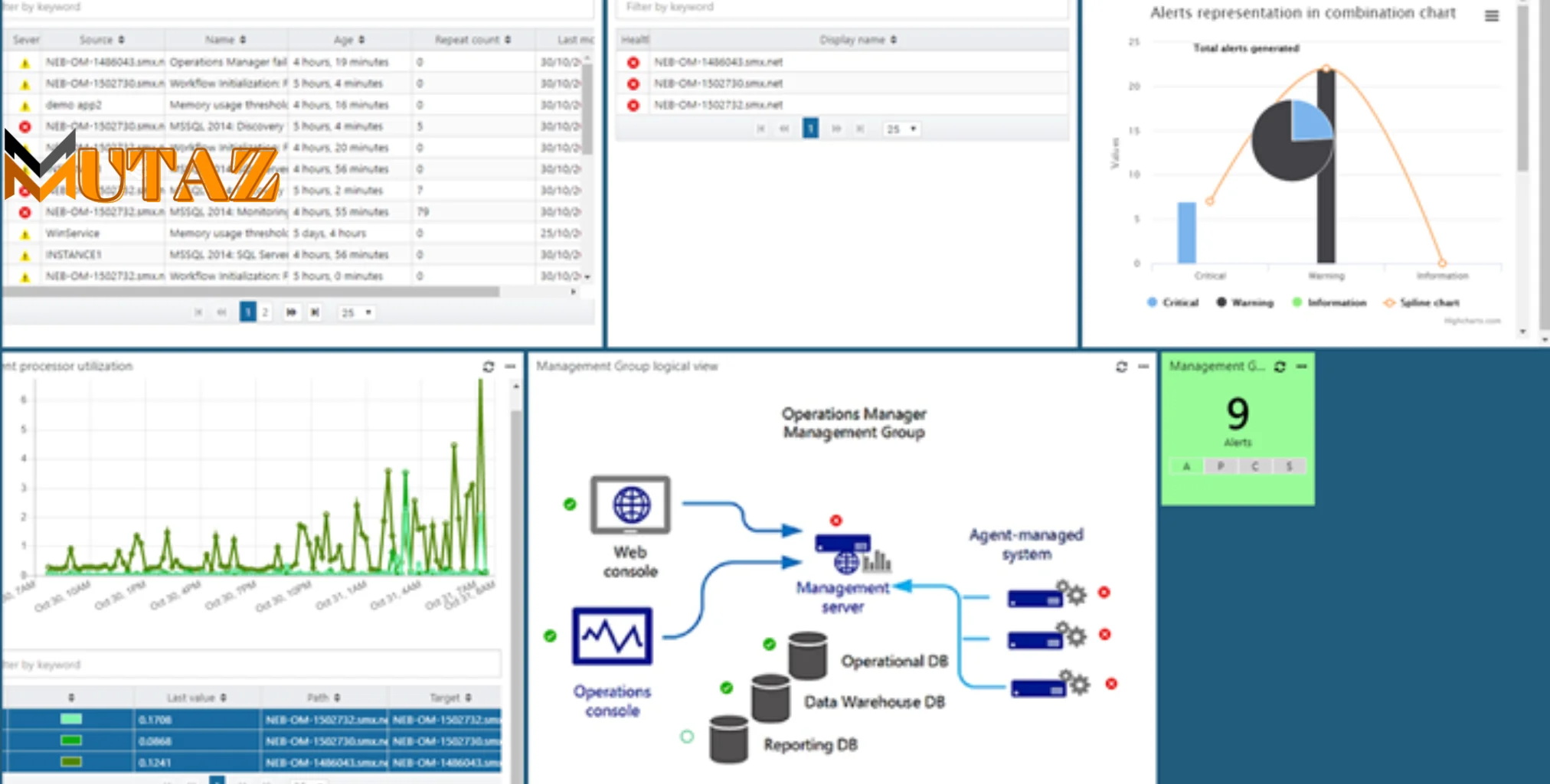The height and width of the screenshot is (784, 1550).
Task: Select legend color swatch for 0.1241 row
Action: 70,762
